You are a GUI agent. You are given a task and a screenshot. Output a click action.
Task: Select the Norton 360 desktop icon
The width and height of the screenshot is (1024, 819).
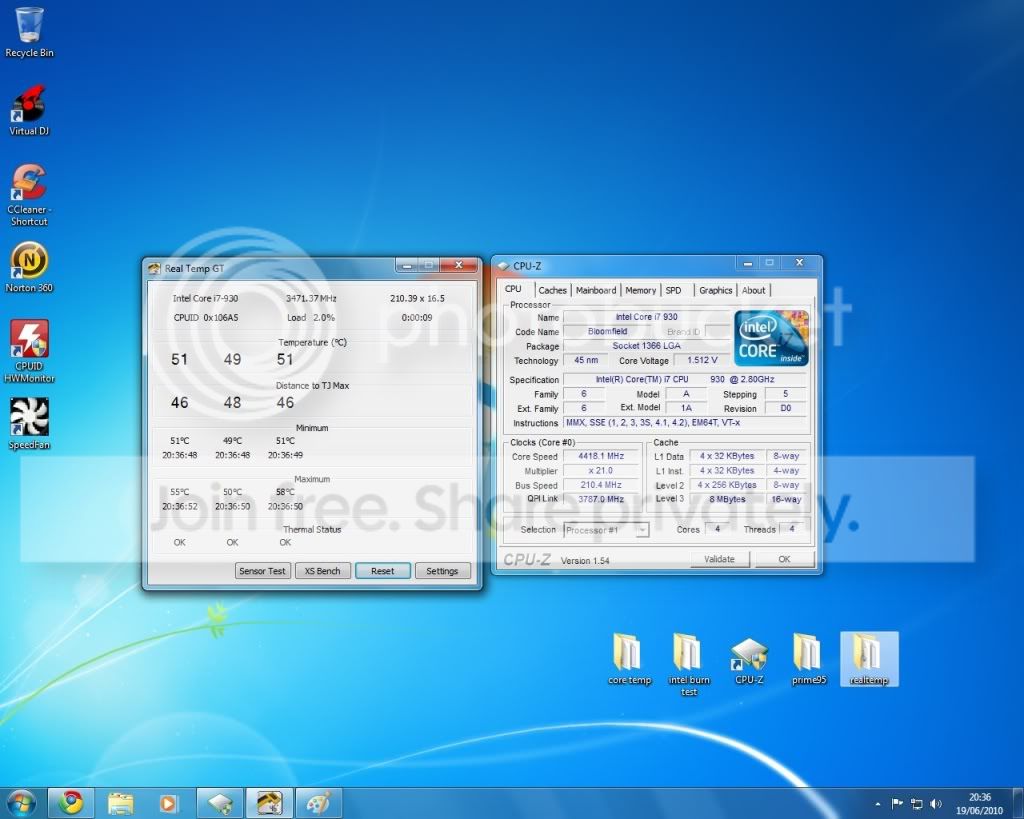[29, 268]
